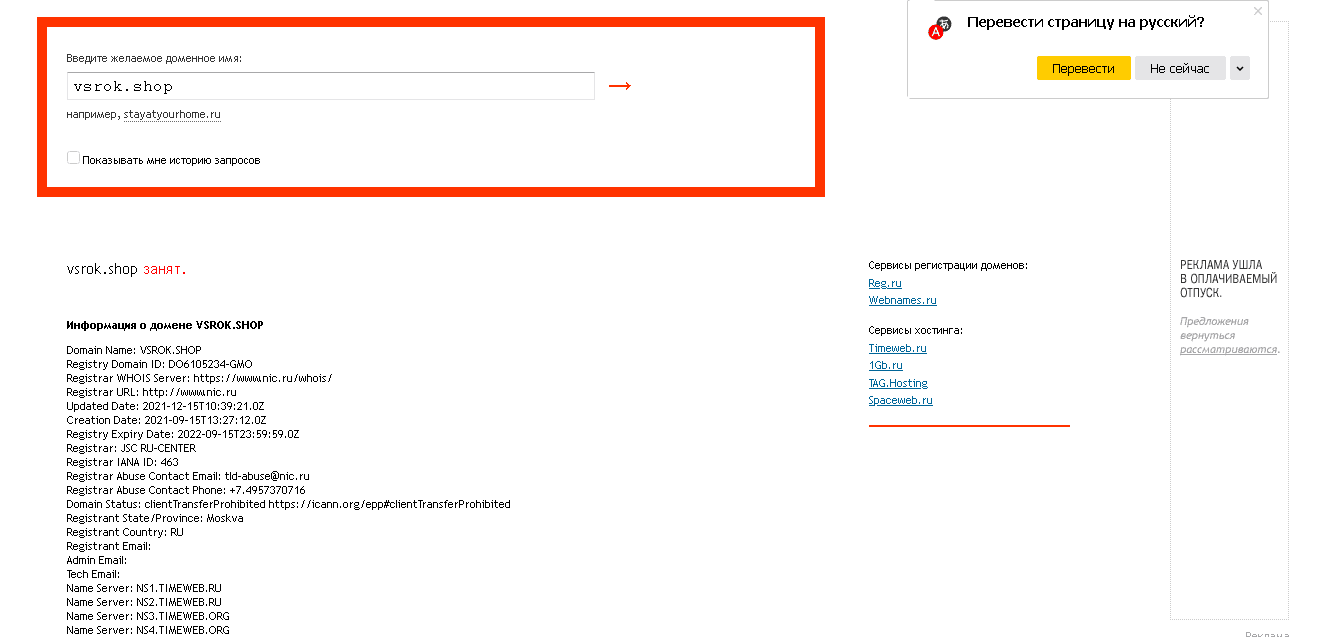Focus the domain name input field
Image resolution: width=1319 pixels, height=637 pixels.
330,86
